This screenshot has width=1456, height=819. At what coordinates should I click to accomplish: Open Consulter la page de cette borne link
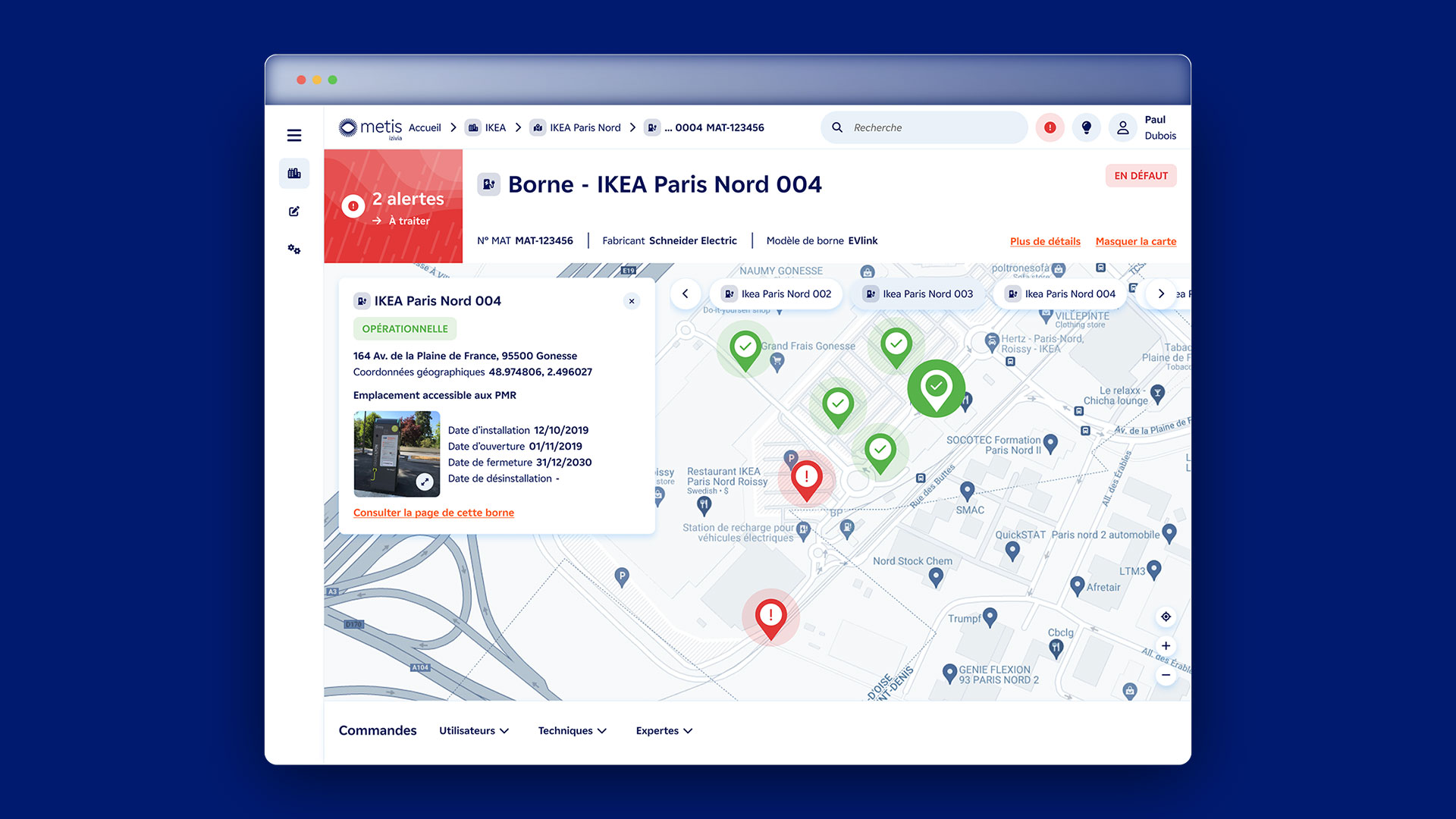tap(433, 513)
